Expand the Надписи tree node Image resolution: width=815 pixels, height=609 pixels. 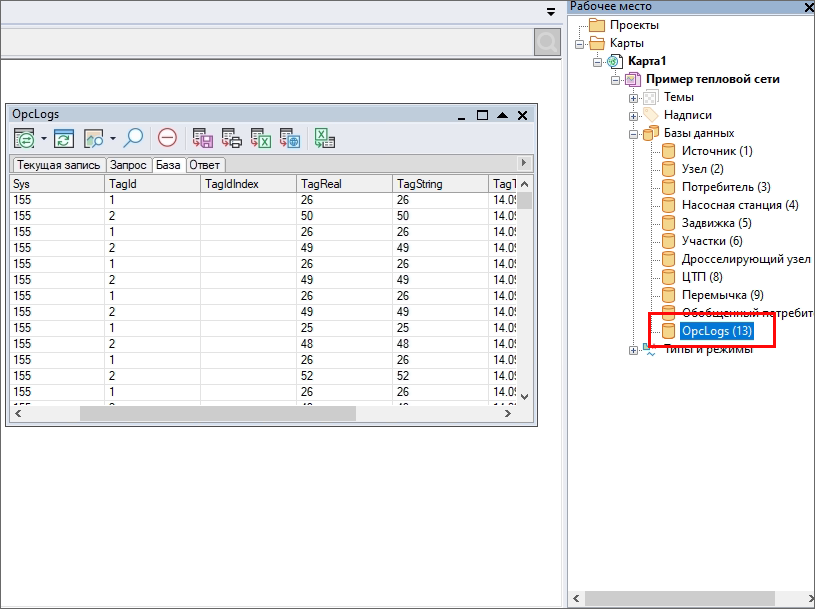pyautogui.click(x=633, y=116)
